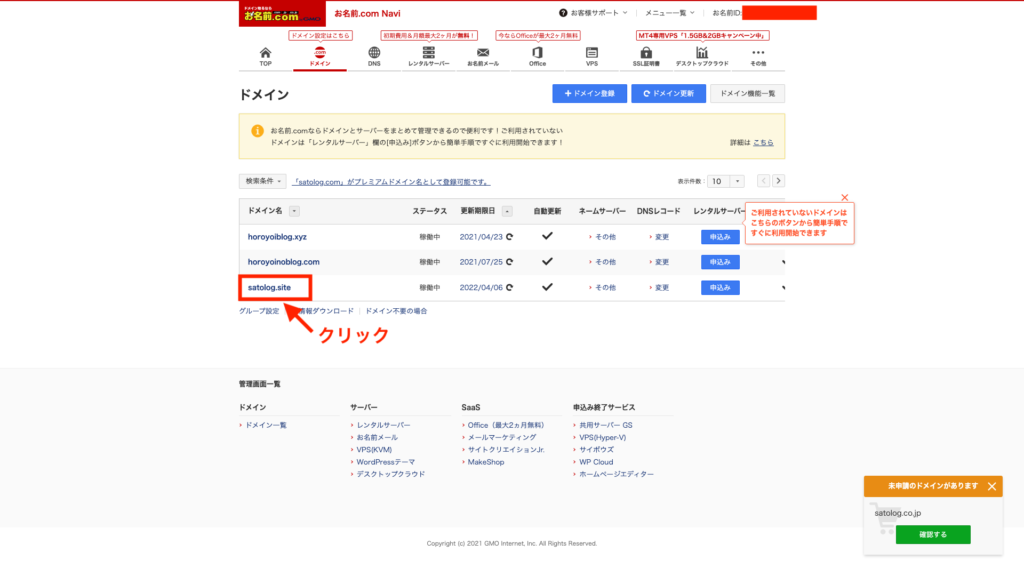Image resolution: width=1024 pixels, height=576 pixels.
Task: Go to the previous page arrow
Action: point(763,181)
